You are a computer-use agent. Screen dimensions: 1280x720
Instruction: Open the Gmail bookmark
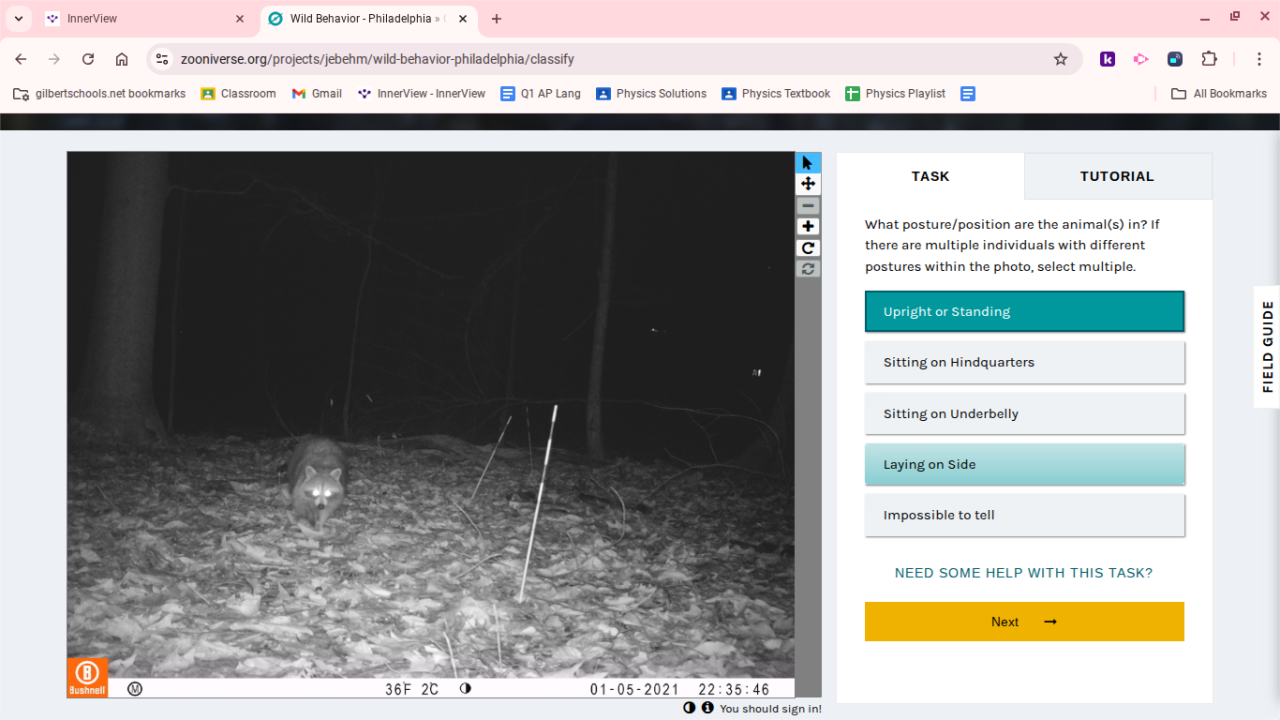pyautogui.click(x=316, y=94)
